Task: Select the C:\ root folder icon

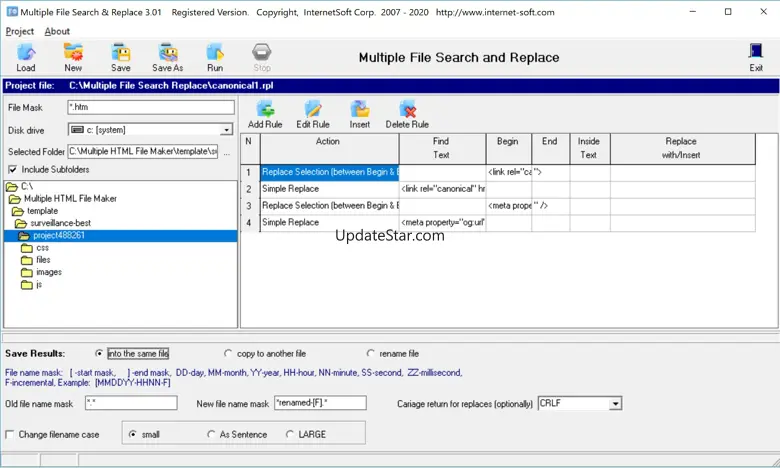Action: pyautogui.click(x=12, y=187)
